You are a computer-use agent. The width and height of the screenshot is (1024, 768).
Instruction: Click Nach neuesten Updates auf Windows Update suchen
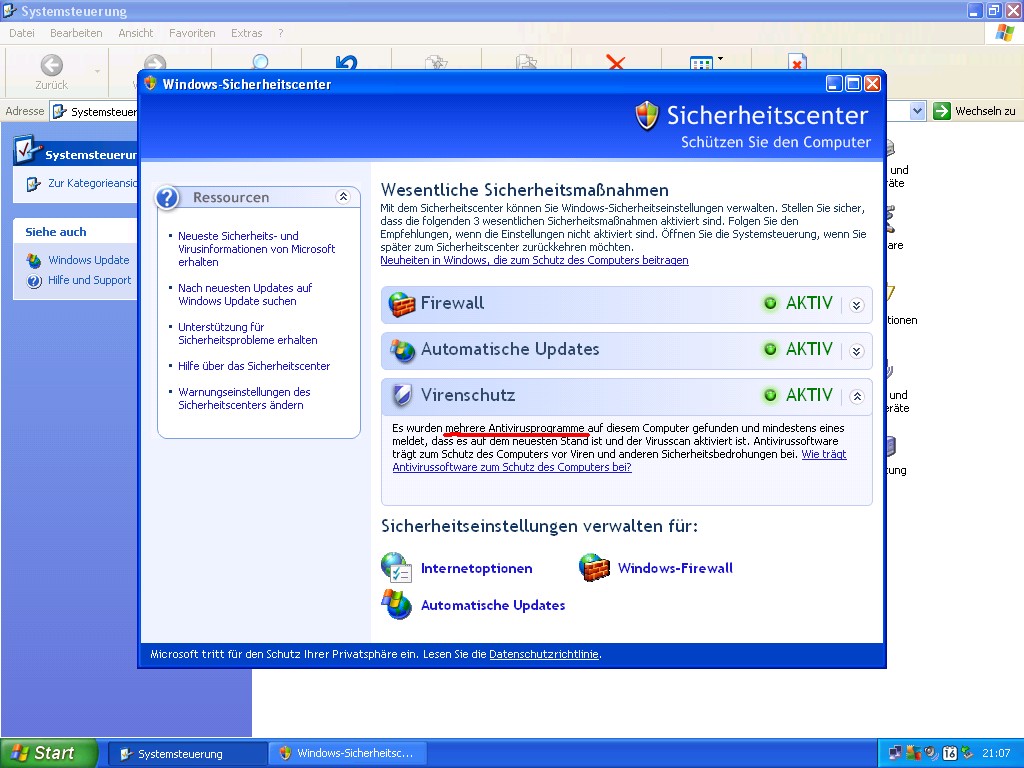[x=245, y=295]
